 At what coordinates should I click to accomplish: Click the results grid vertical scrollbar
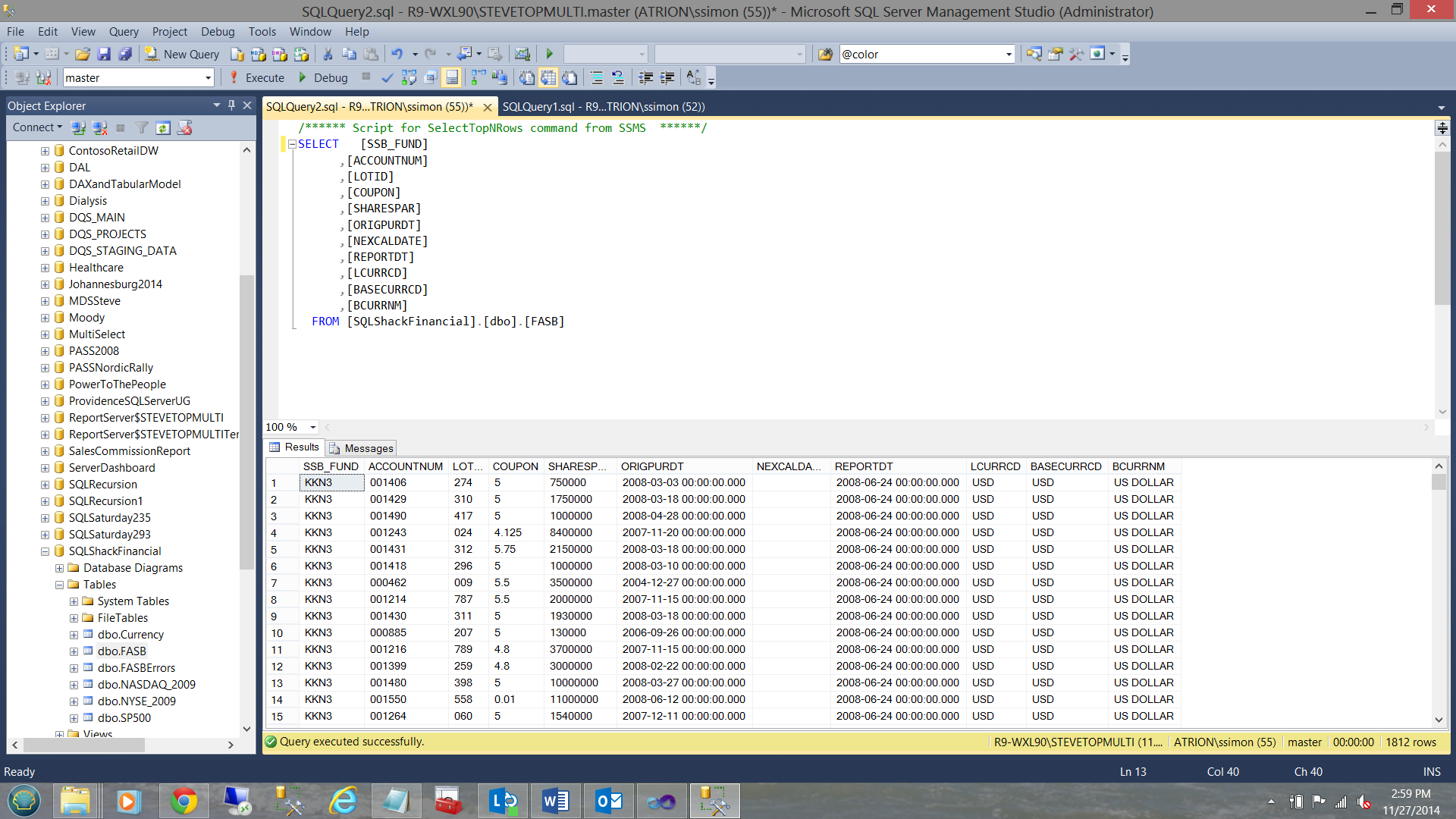coord(1439,591)
